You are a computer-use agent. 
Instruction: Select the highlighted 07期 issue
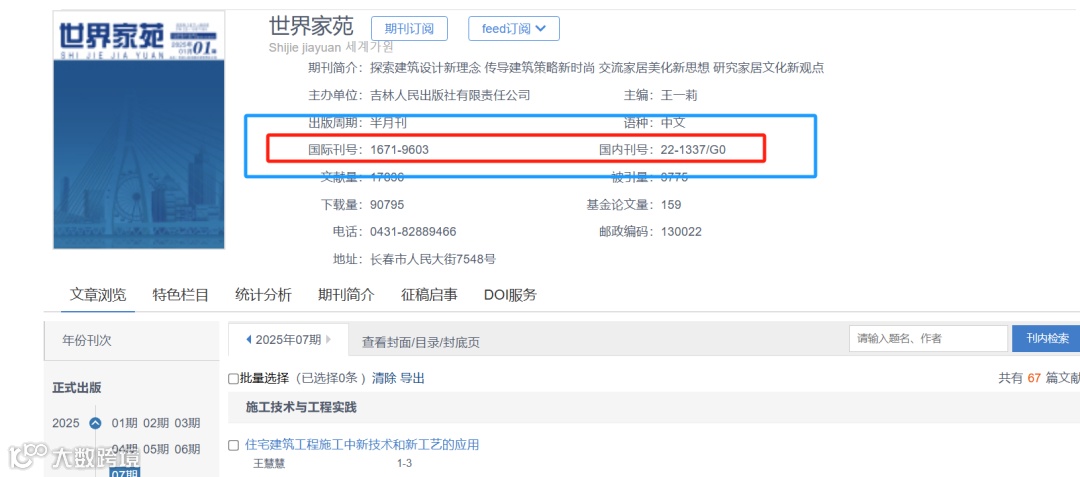[x=125, y=472]
